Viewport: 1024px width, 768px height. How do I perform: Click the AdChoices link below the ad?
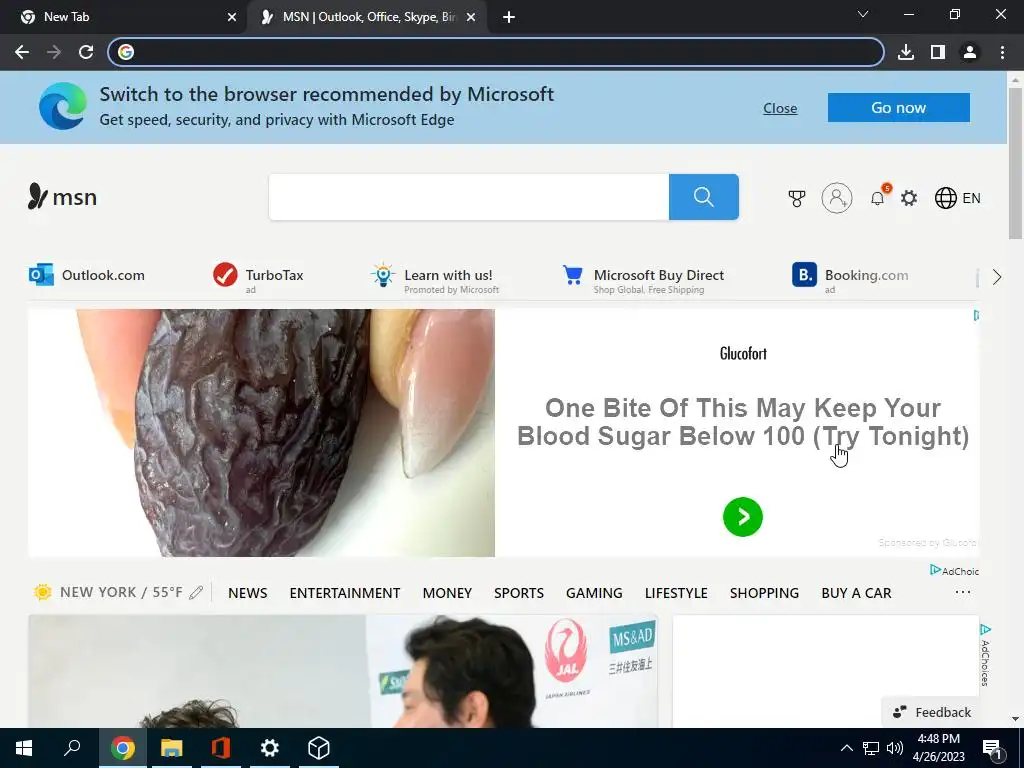click(954, 571)
